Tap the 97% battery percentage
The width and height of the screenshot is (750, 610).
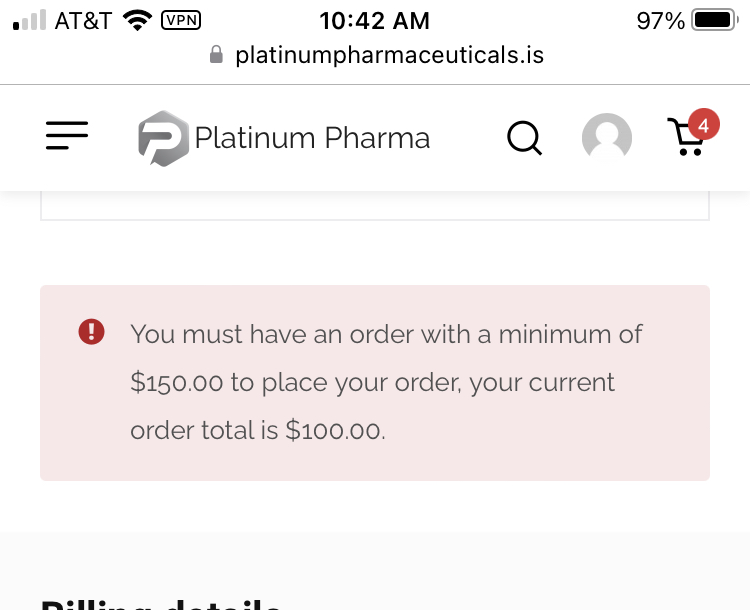point(660,20)
